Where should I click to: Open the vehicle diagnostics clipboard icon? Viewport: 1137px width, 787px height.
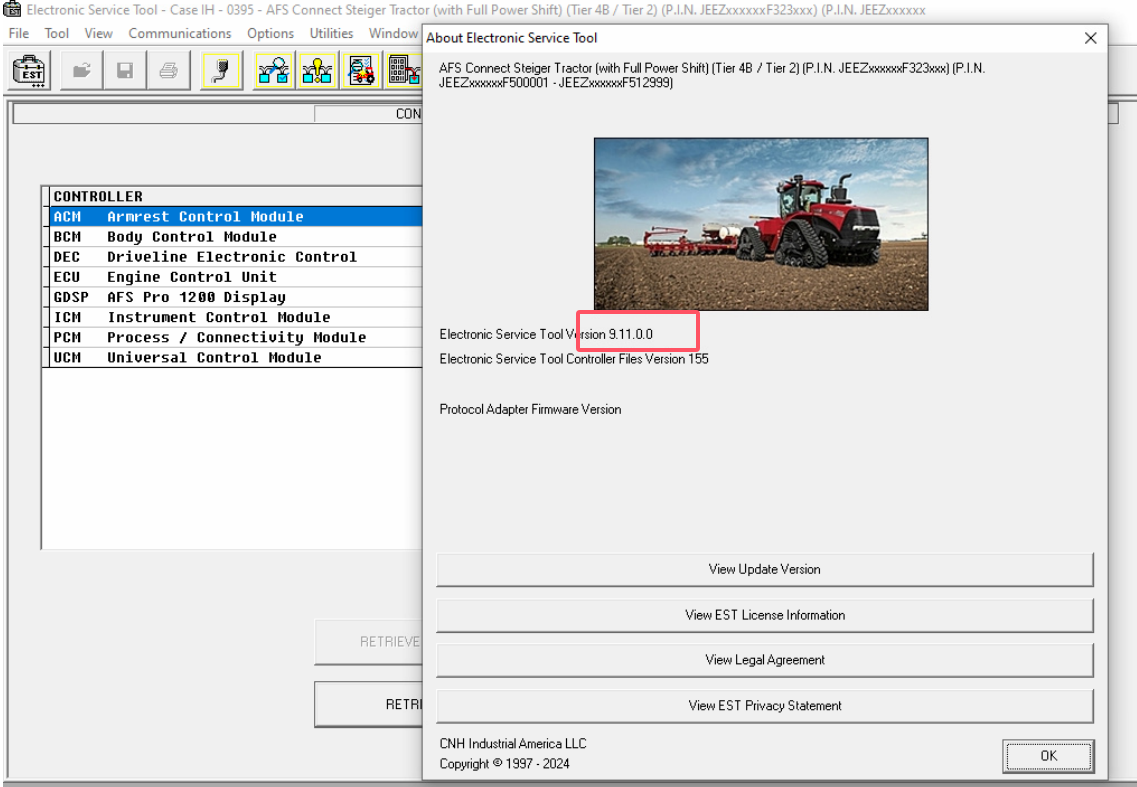tap(361, 70)
